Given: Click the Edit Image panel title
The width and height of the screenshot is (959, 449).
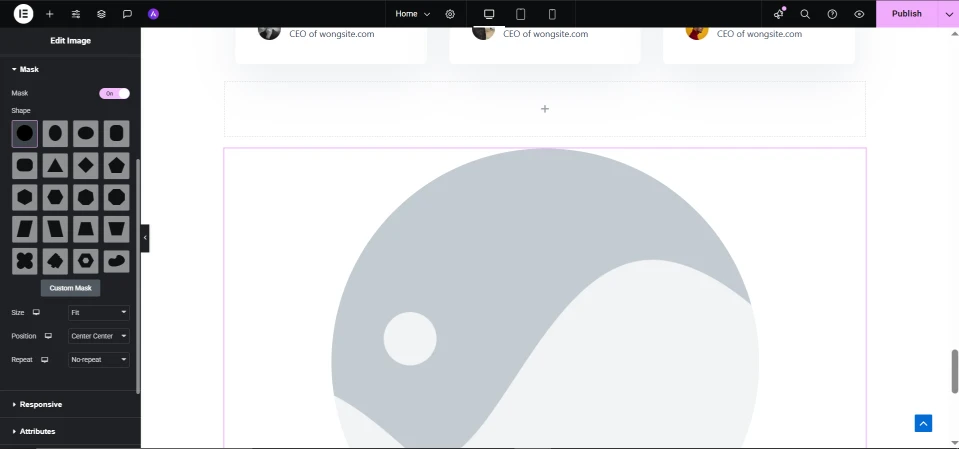Looking at the screenshot, I should pyautogui.click(x=70, y=41).
